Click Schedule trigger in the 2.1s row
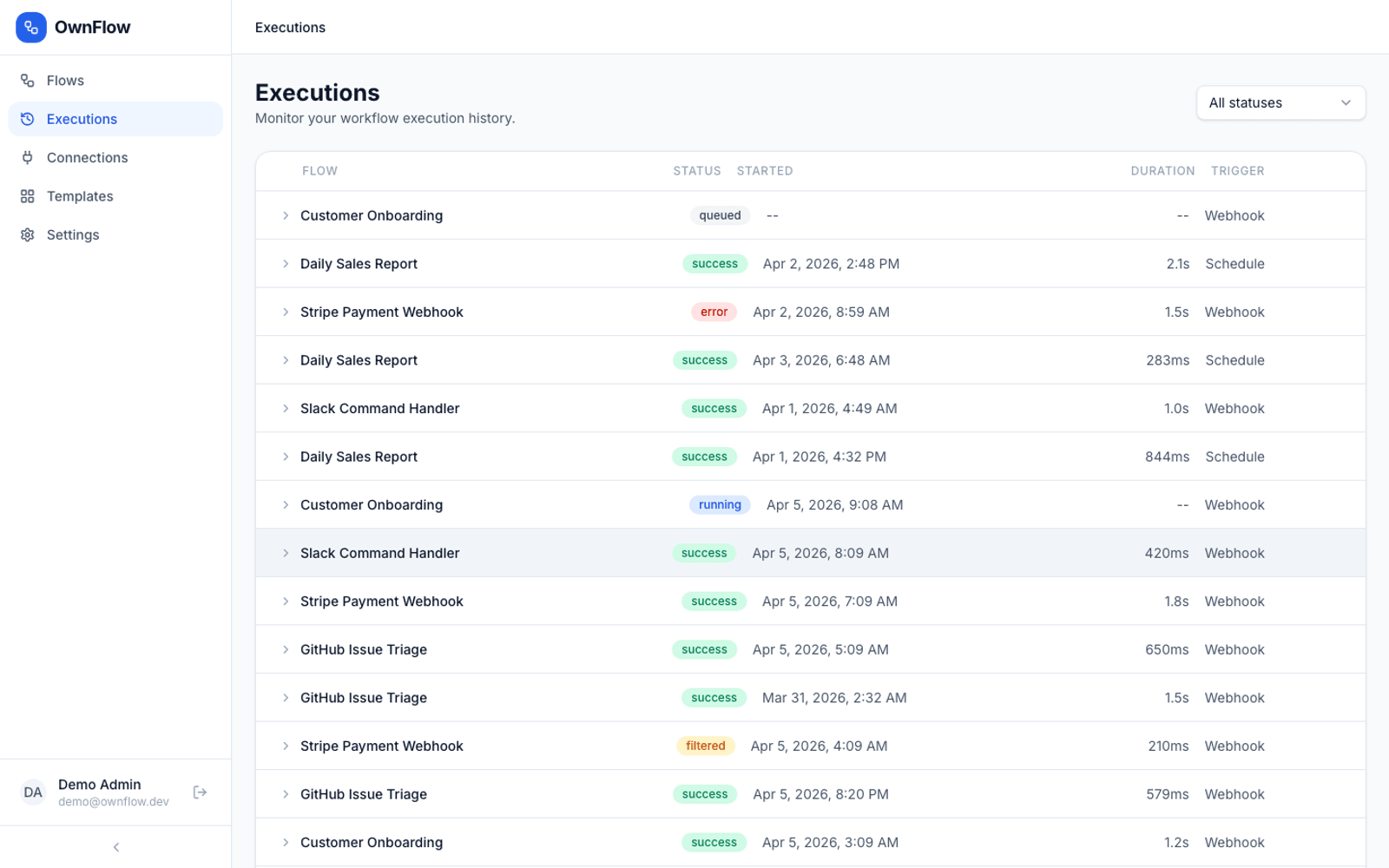 pyautogui.click(x=1234, y=264)
